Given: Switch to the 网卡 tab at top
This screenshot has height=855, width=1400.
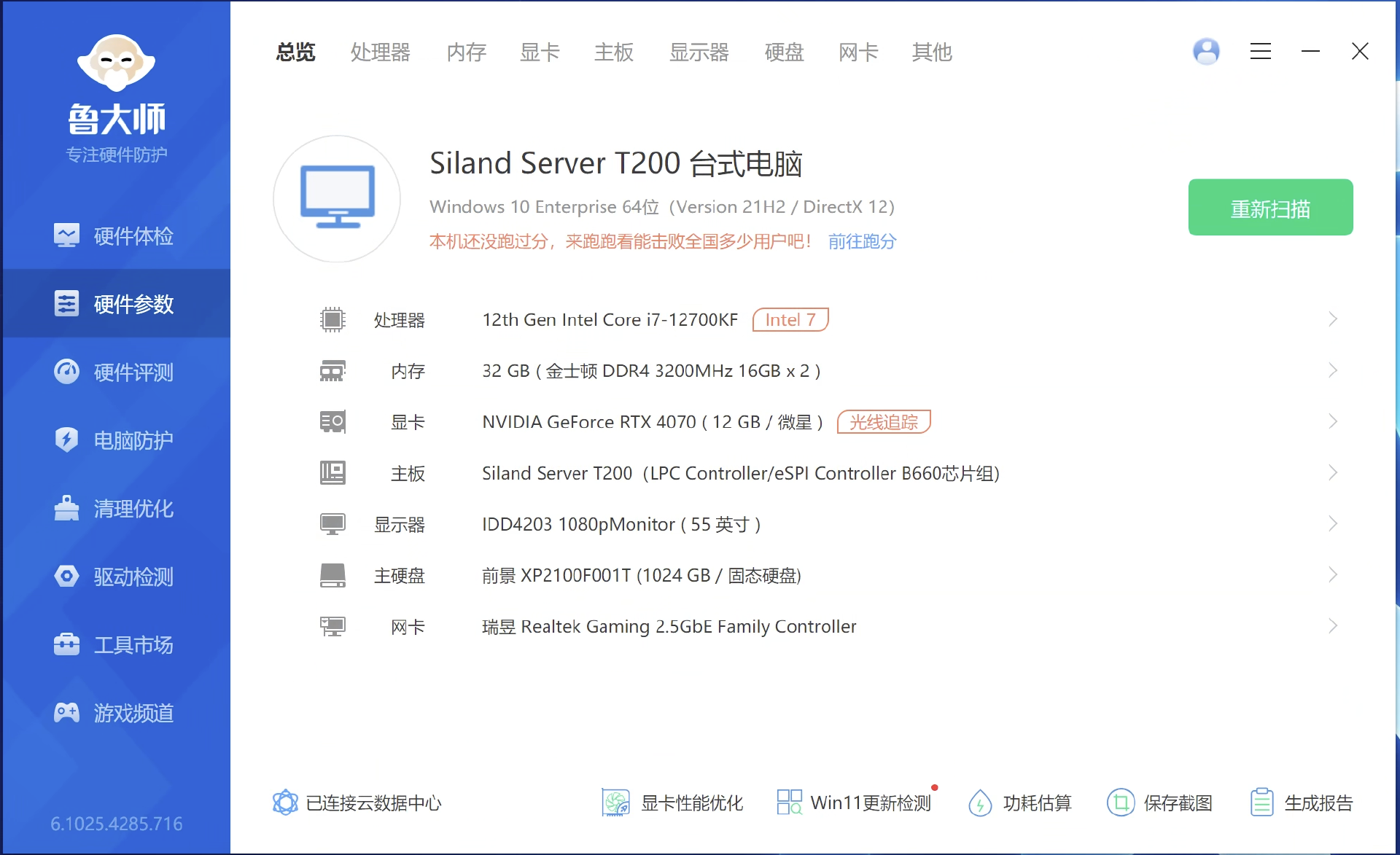Looking at the screenshot, I should 858,52.
